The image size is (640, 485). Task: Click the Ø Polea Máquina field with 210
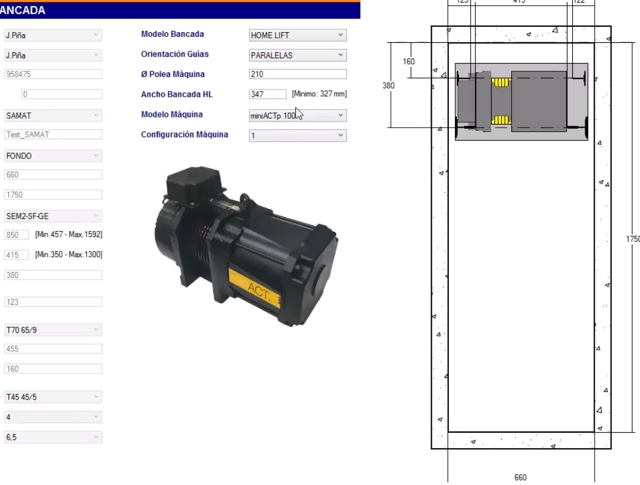(x=298, y=74)
